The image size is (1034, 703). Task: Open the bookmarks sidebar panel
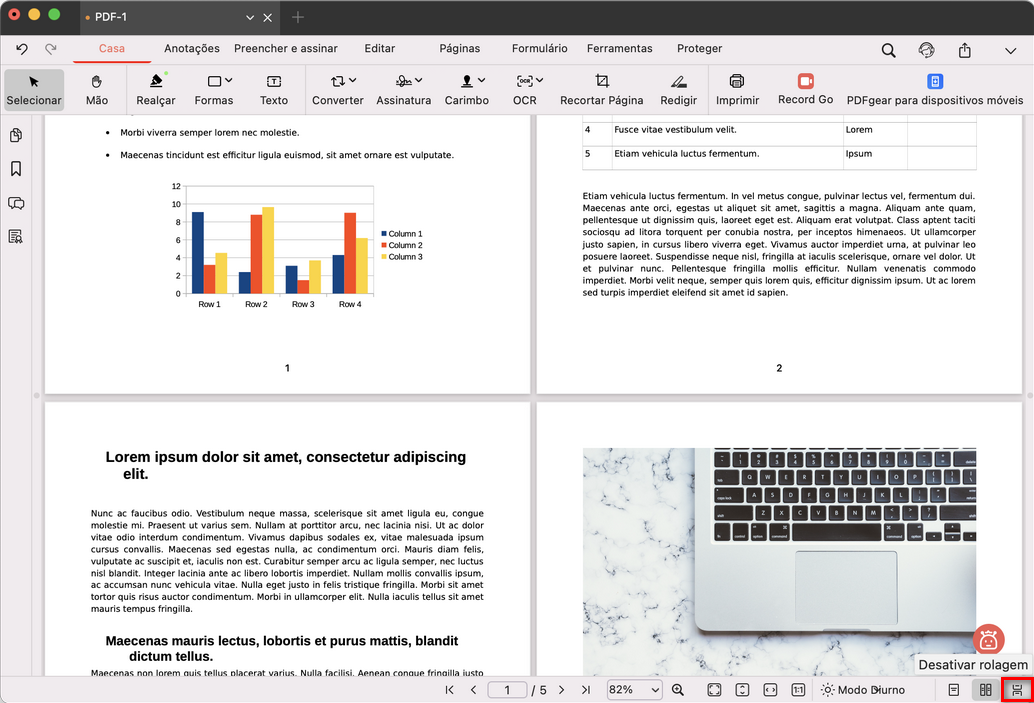16,169
